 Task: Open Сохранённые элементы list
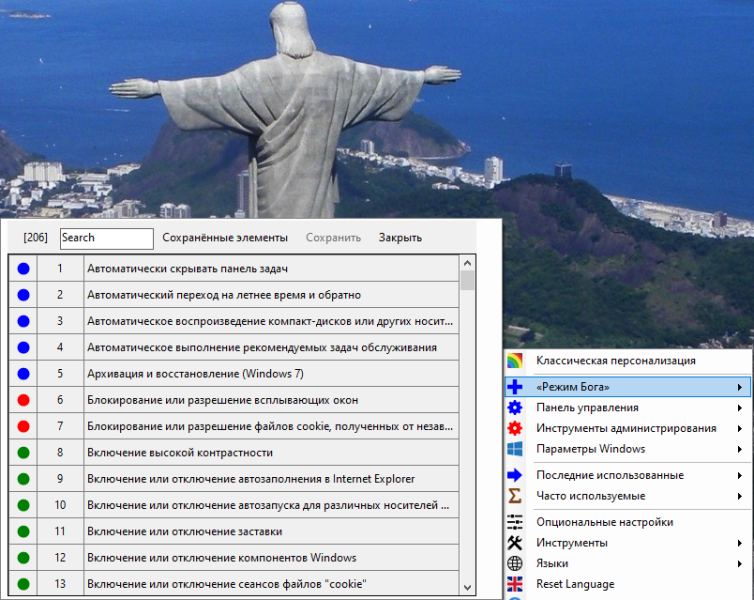point(225,238)
